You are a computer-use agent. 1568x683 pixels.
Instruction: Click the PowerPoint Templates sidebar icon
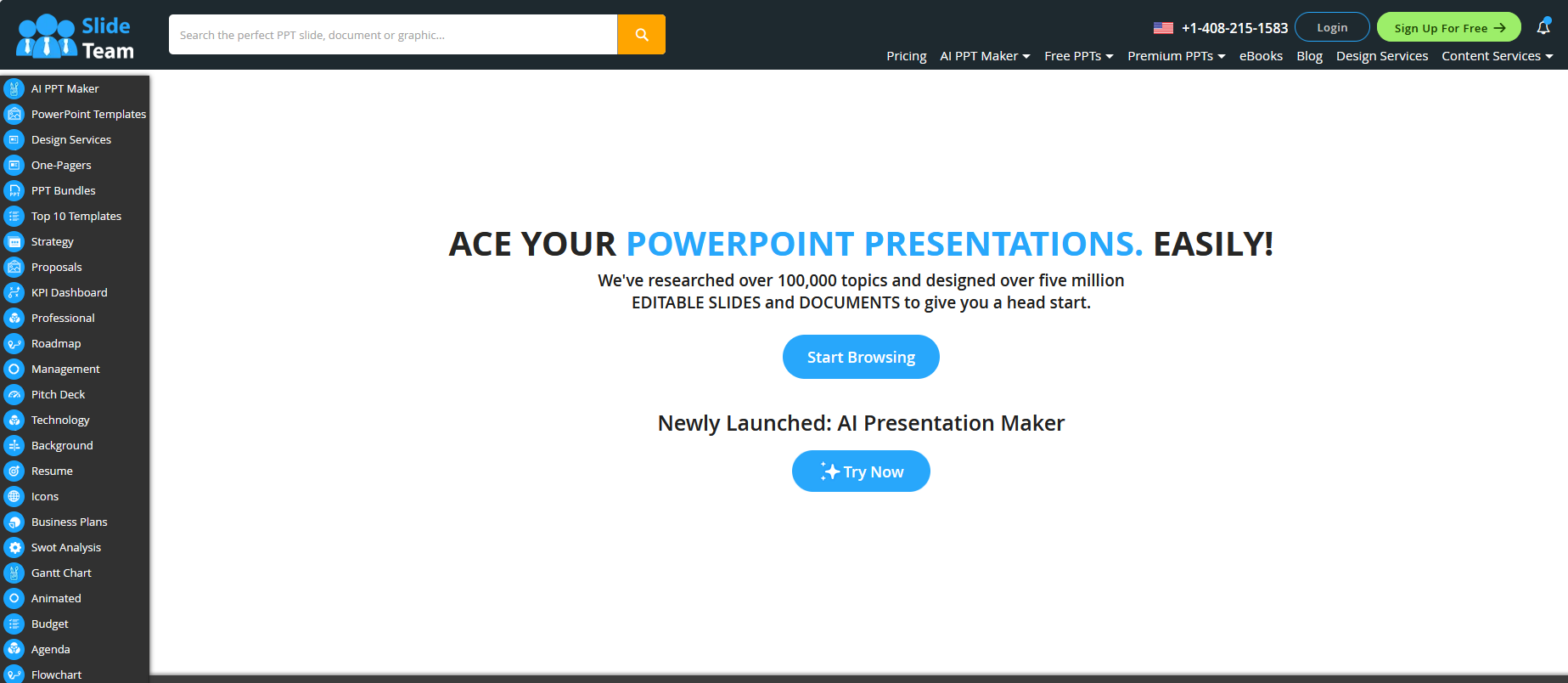[x=14, y=114]
